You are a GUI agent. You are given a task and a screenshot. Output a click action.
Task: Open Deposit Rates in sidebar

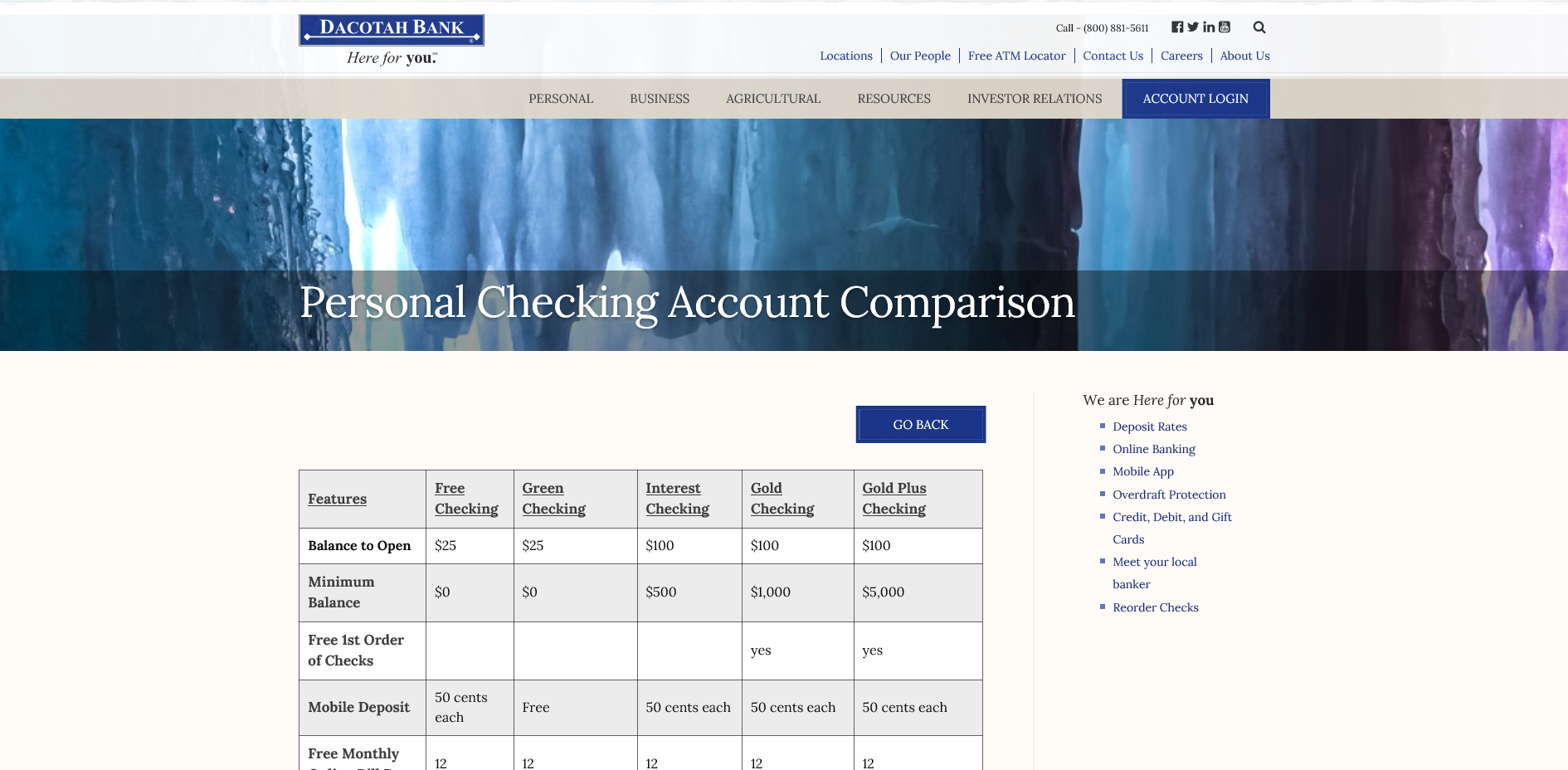point(1150,426)
